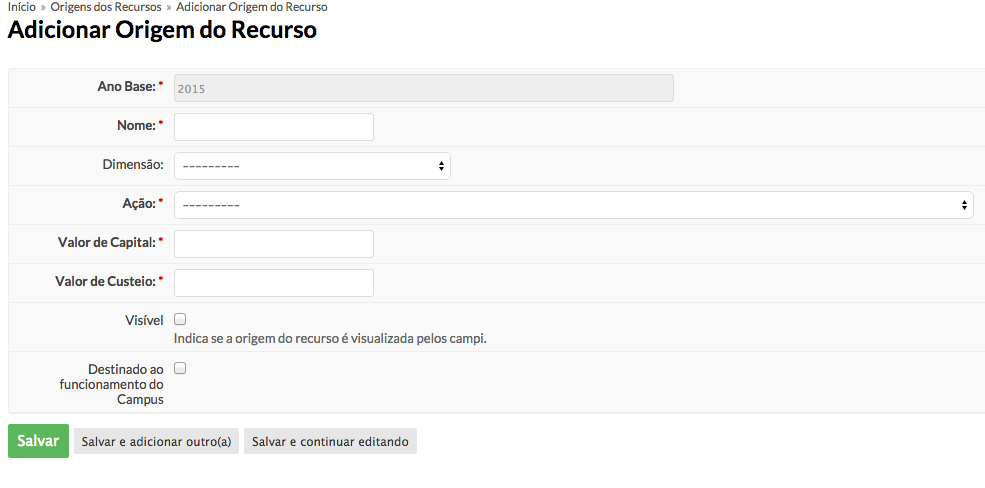Click the Nome field label
Screen dimensions: 985x488
136,126
